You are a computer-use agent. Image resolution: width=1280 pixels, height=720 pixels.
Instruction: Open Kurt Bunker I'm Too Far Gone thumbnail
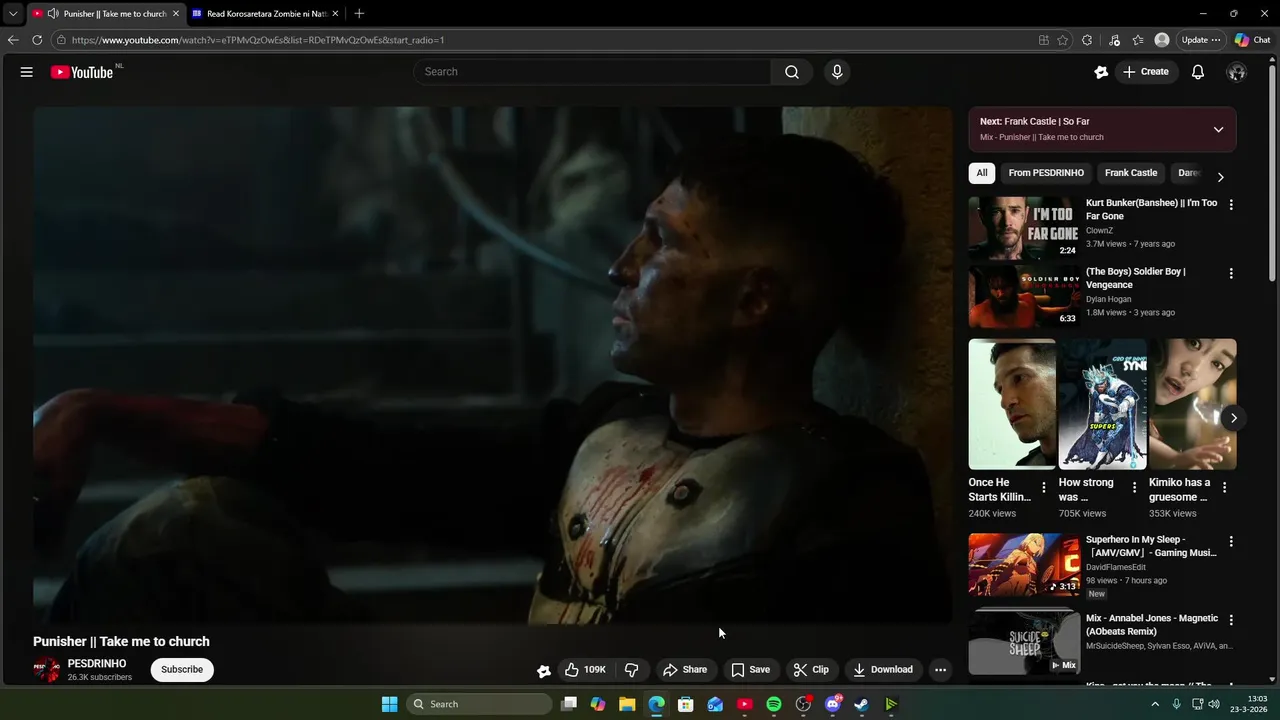pyautogui.click(x=1024, y=228)
